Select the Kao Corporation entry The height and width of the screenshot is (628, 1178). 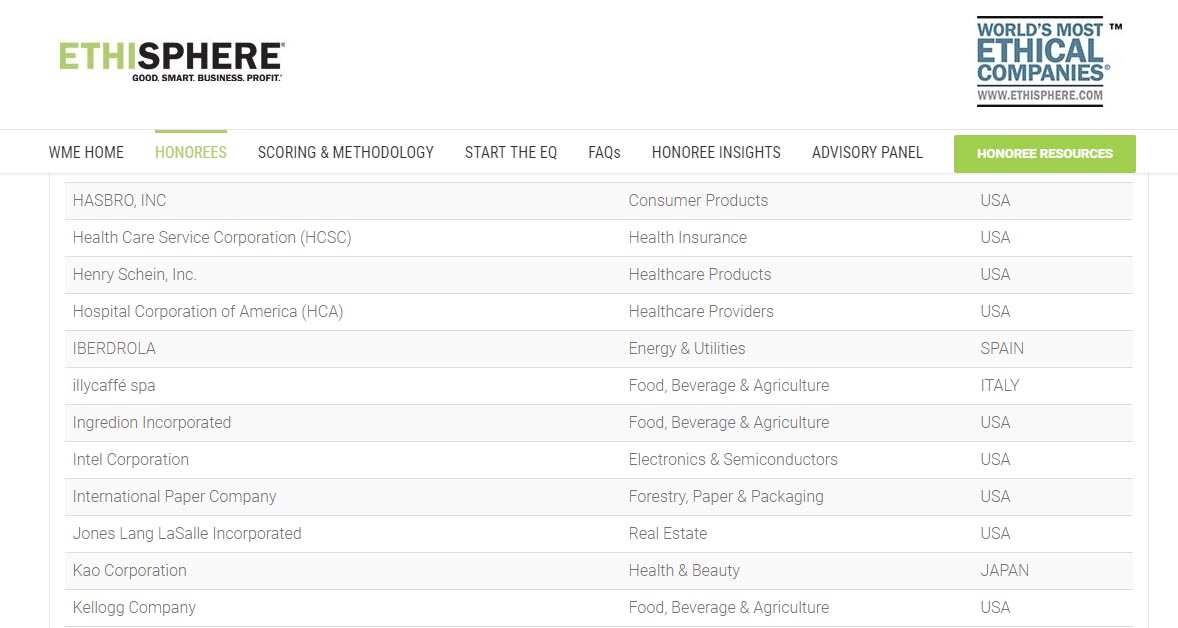129,571
